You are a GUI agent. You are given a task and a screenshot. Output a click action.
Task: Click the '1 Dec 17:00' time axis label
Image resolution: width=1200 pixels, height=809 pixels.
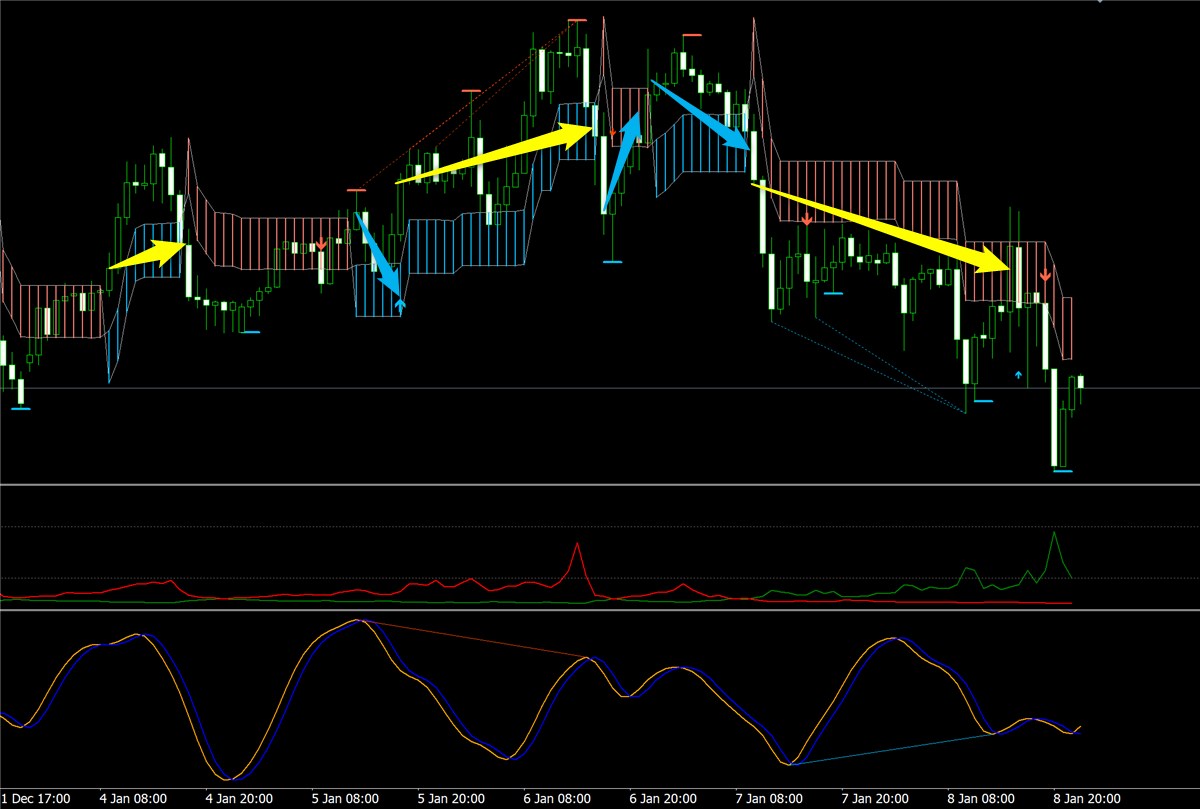[x=35, y=799]
